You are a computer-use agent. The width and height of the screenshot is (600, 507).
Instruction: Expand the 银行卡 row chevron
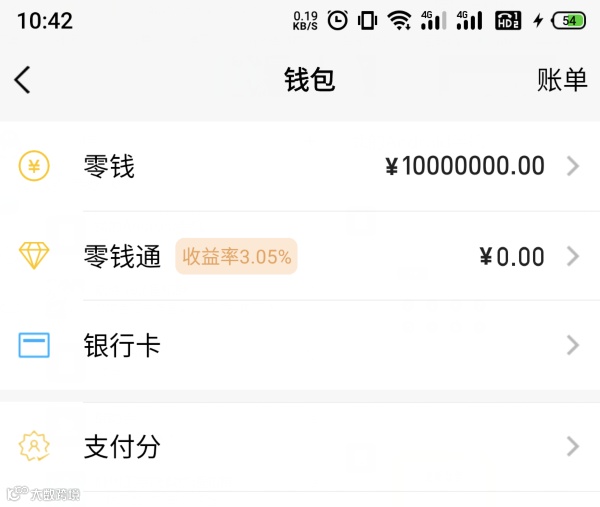(573, 346)
